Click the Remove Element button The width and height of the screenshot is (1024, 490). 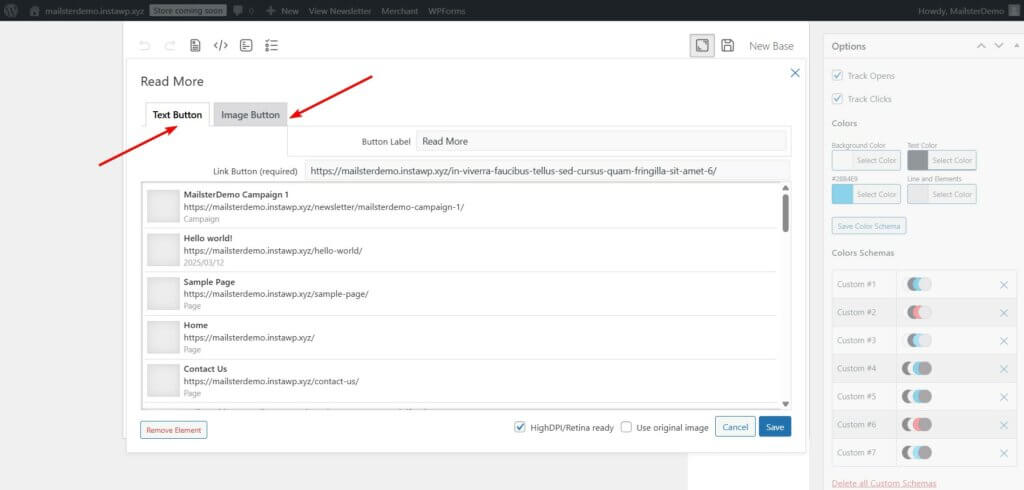pos(173,430)
